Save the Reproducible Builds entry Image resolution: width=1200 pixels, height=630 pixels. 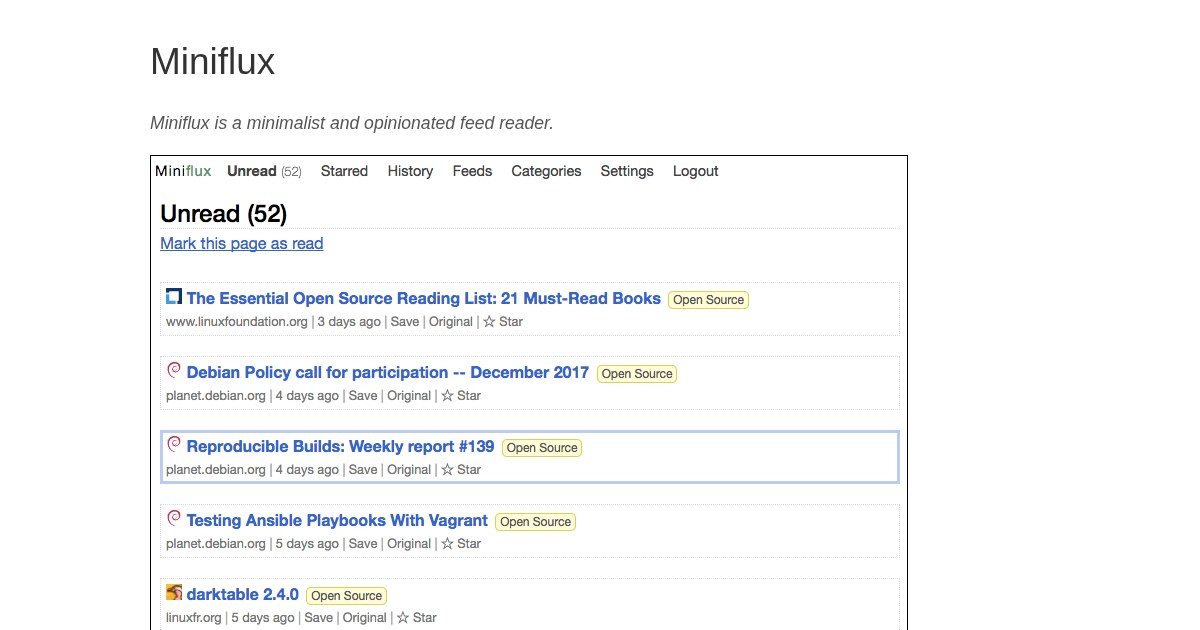tap(363, 470)
